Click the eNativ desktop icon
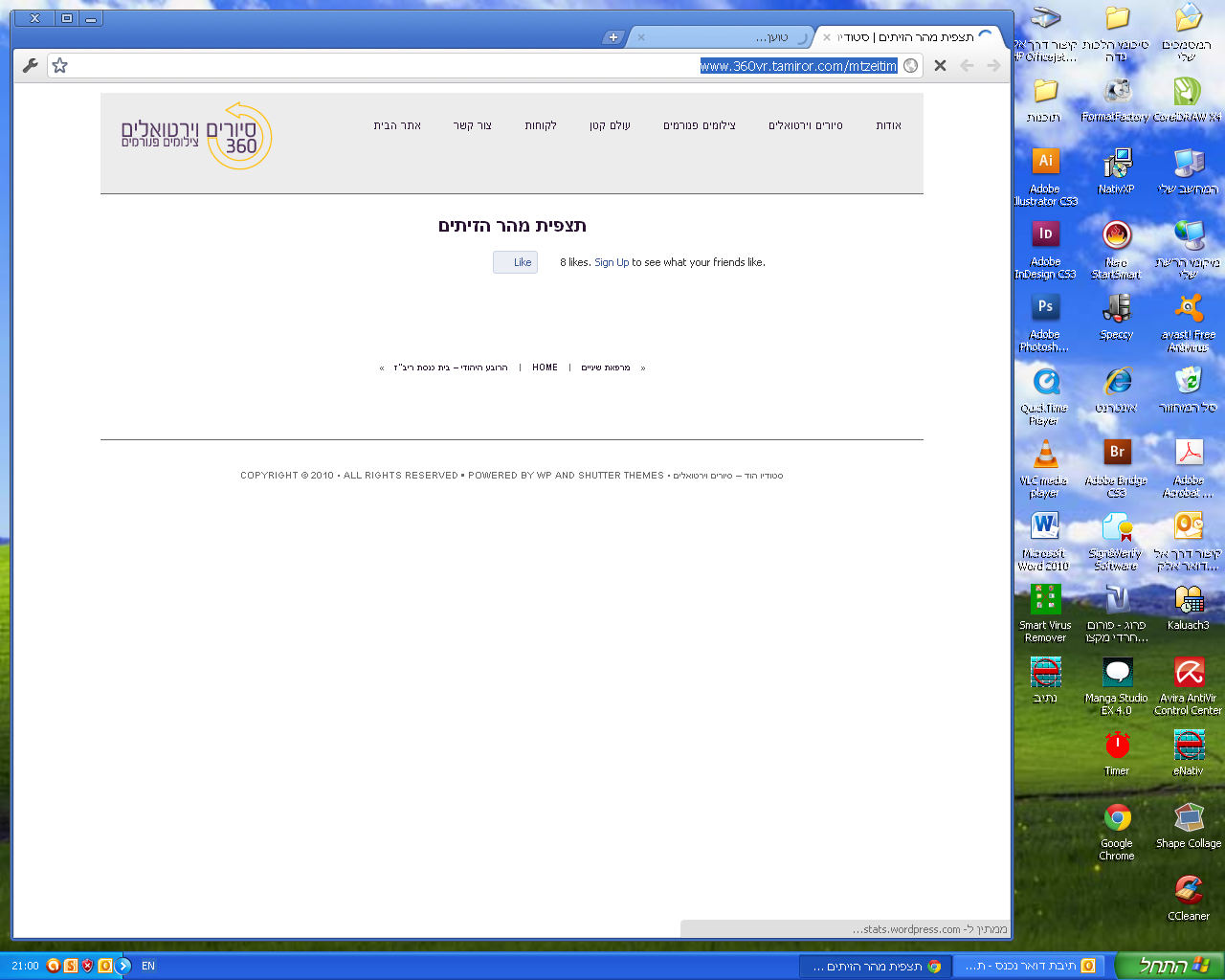Image resolution: width=1225 pixels, height=980 pixels. 1189,752
